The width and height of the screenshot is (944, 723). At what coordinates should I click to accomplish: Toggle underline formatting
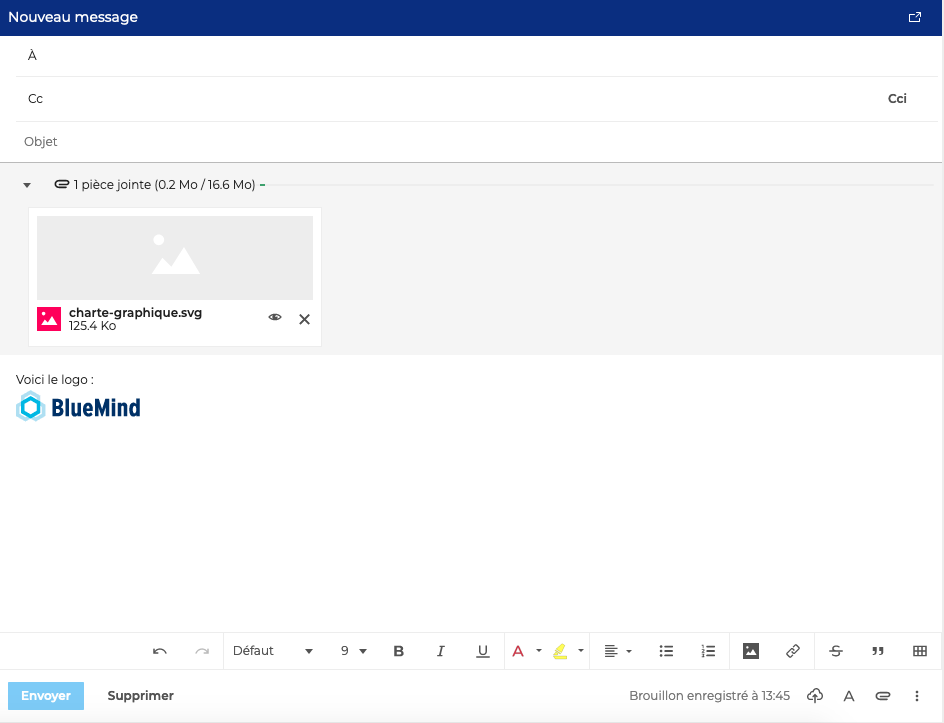pos(483,651)
